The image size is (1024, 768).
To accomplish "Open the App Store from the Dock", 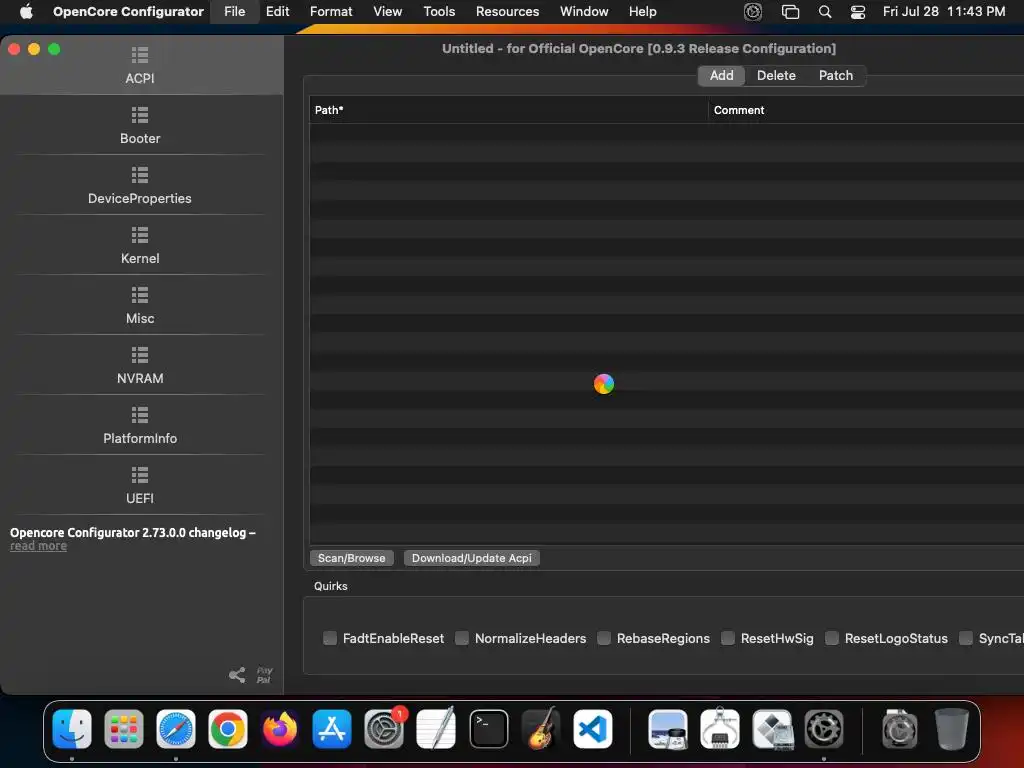I will pyautogui.click(x=332, y=729).
